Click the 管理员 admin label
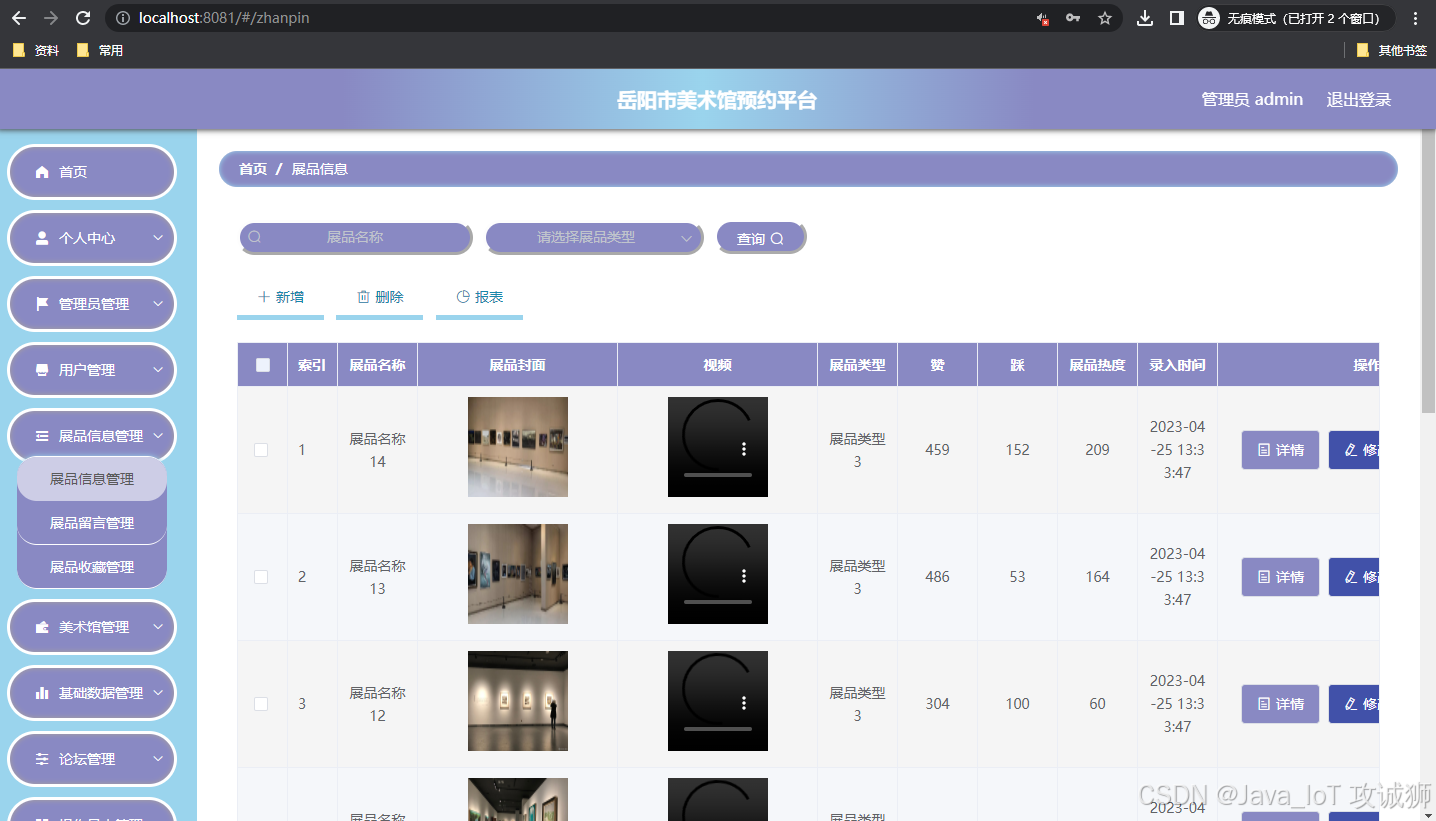 click(x=1252, y=99)
